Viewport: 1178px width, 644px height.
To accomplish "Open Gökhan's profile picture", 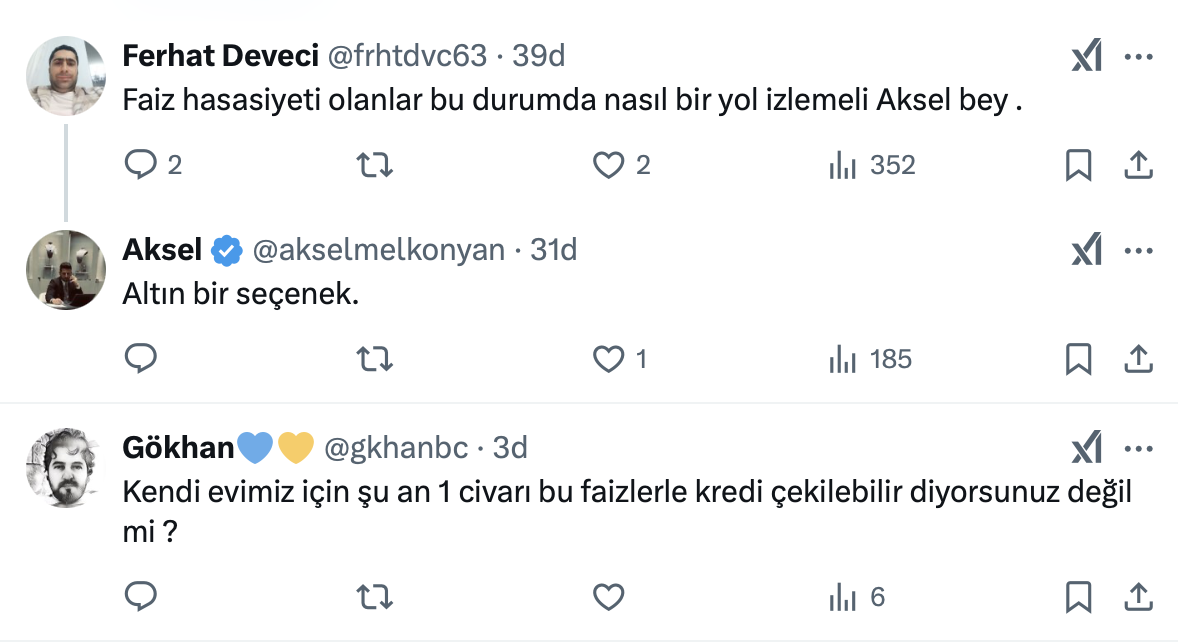I will (63, 468).
